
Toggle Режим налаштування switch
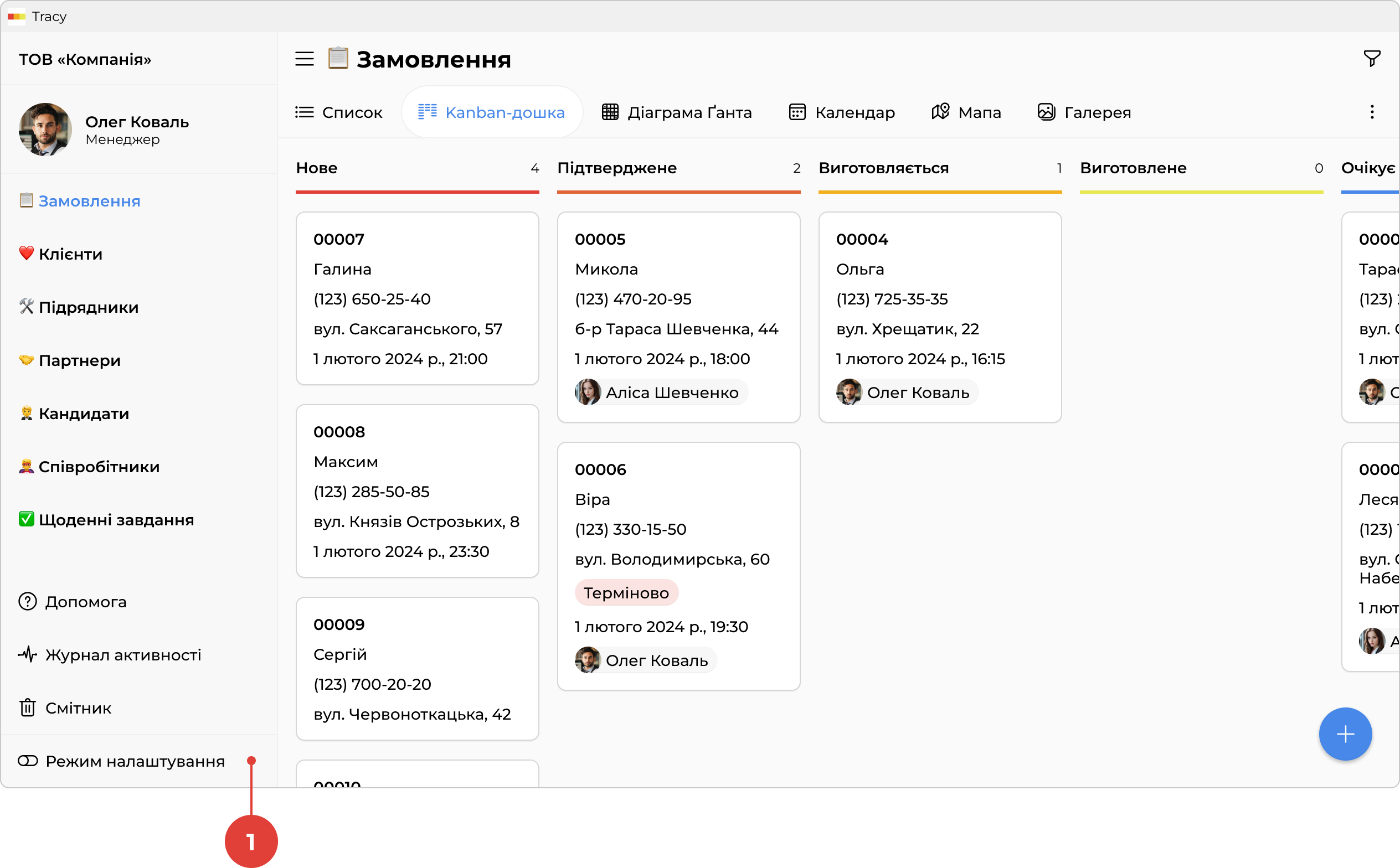click(x=28, y=761)
